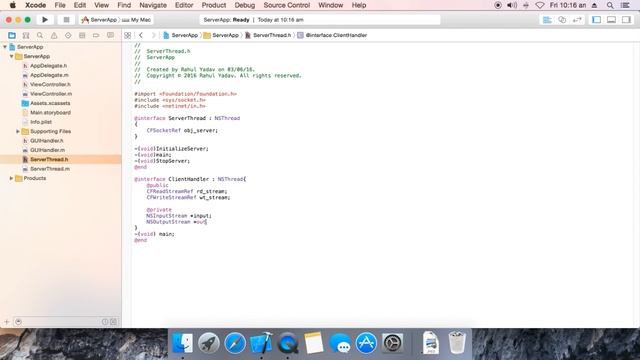Place cursor on the -(void)StopServer line
640x360 pixels.
pyautogui.click(x=162, y=161)
